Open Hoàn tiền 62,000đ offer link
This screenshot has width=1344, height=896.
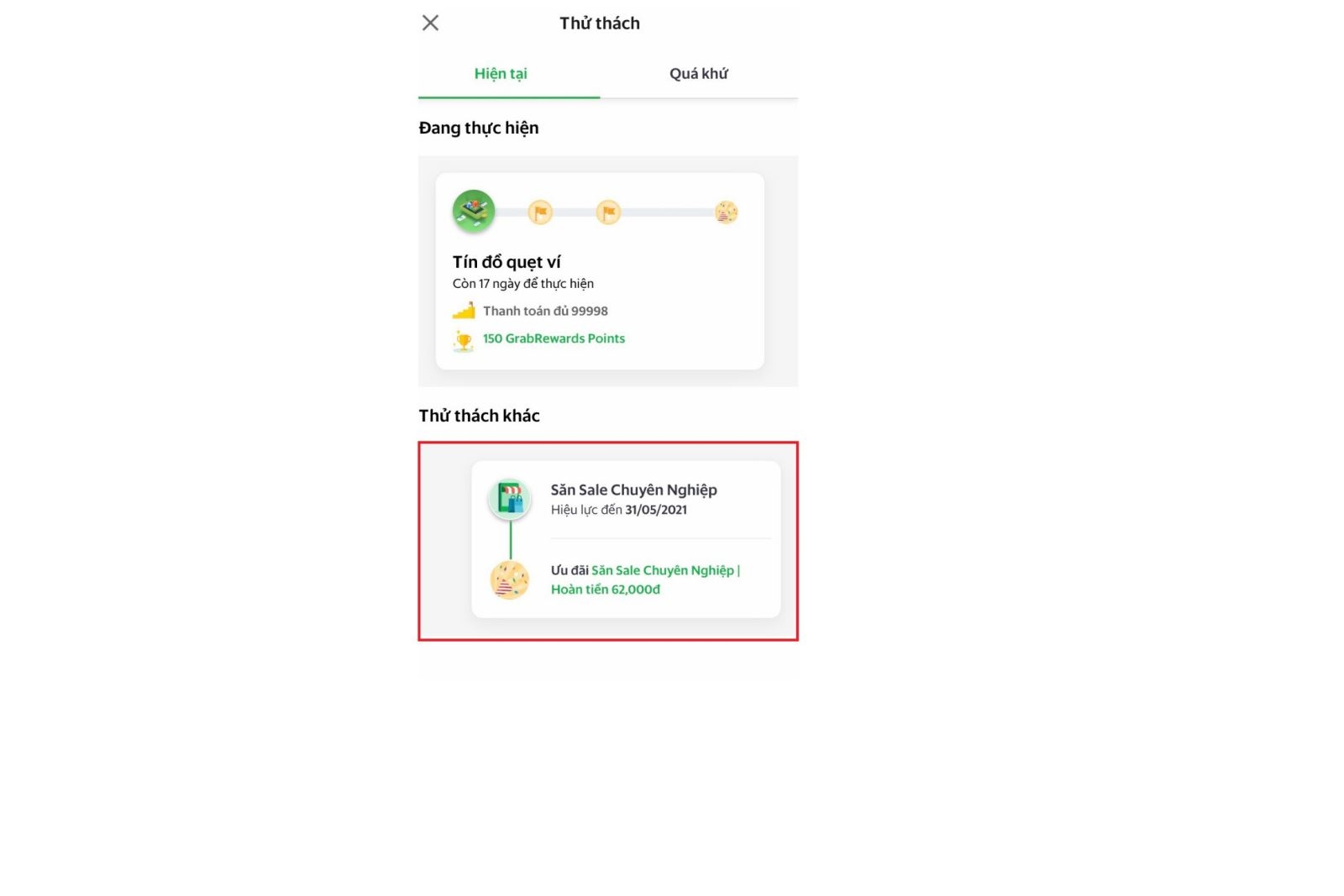[606, 589]
